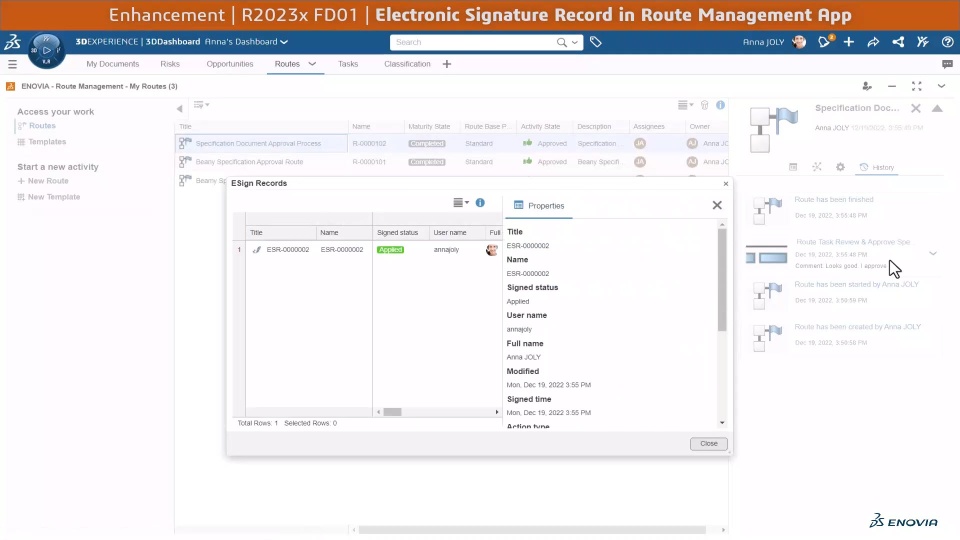Click New Route link

point(48,181)
